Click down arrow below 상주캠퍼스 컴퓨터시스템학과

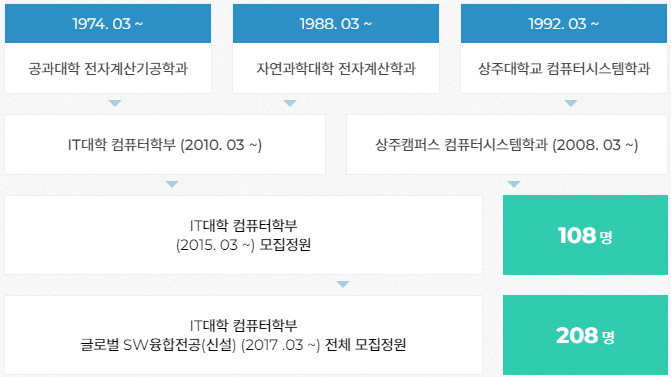pos(514,184)
